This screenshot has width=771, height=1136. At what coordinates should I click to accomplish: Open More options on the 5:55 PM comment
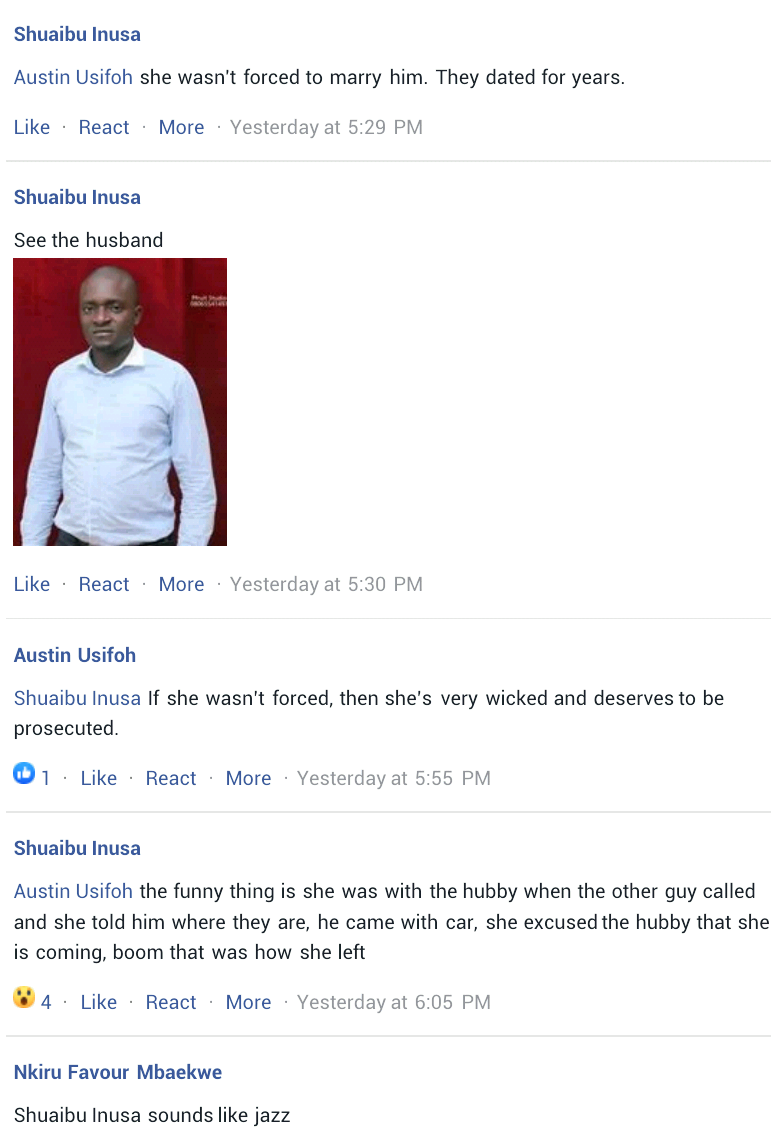pyautogui.click(x=249, y=778)
